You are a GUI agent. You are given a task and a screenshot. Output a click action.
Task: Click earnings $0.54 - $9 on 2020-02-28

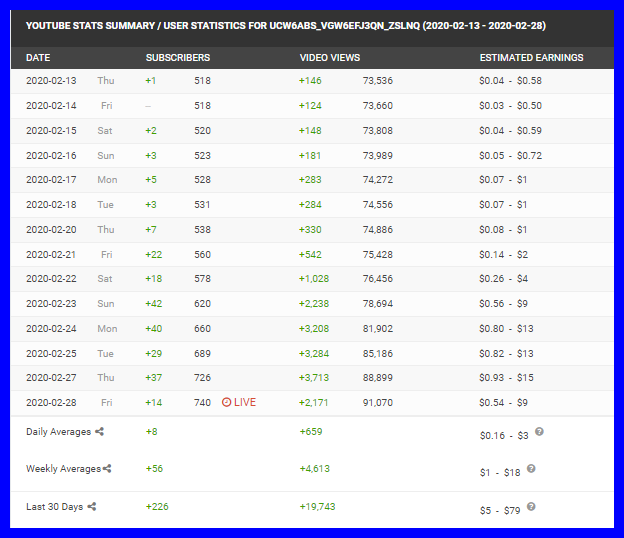(x=503, y=403)
